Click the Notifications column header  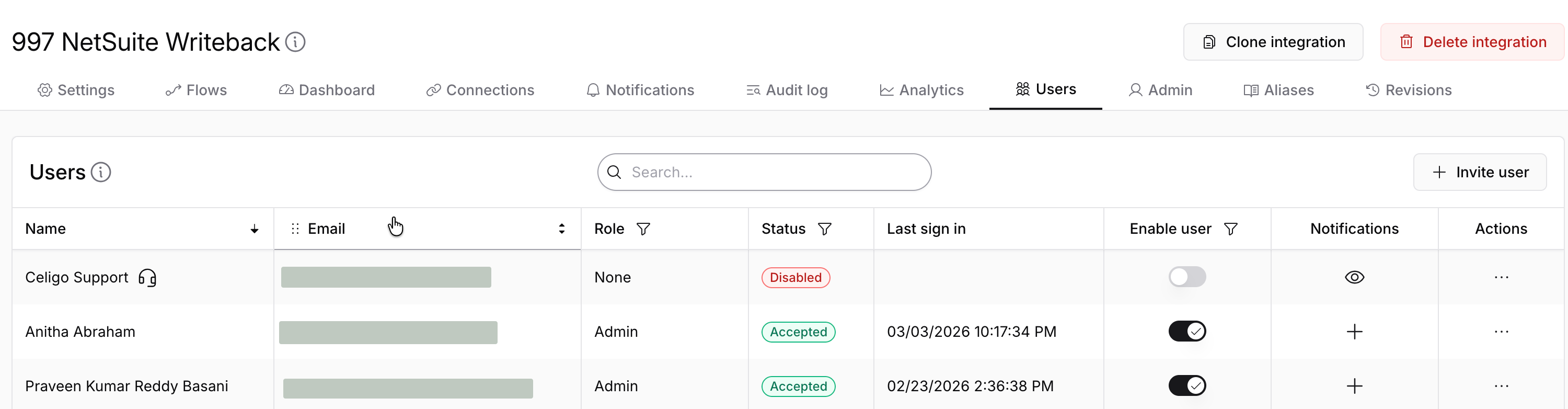[1354, 229]
